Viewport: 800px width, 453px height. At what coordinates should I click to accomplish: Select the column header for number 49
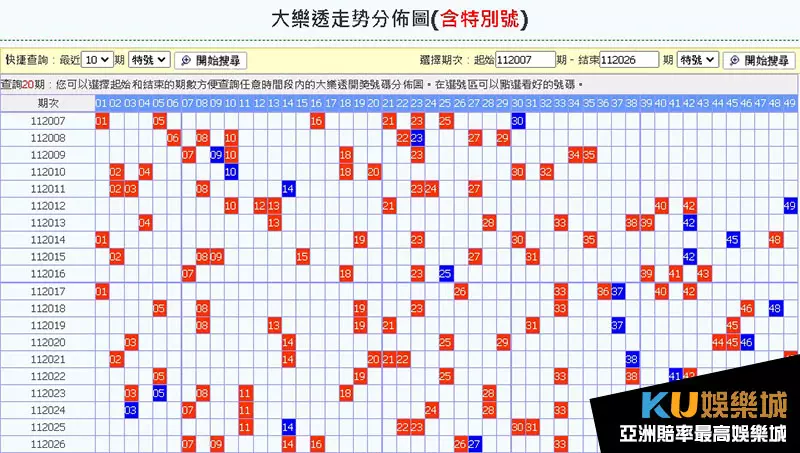(790, 103)
